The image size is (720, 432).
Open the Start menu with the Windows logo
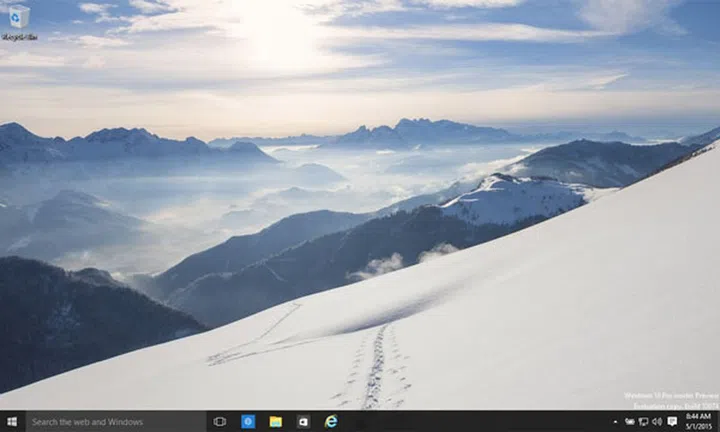pyautogui.click(x=12, y=422)
